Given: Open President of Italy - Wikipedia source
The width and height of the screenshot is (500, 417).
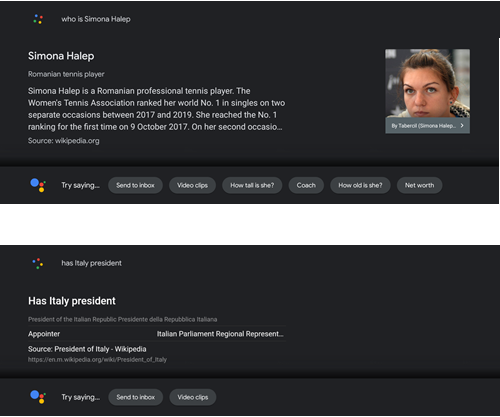Looking at the screenshot, I should tap(87, 349).
